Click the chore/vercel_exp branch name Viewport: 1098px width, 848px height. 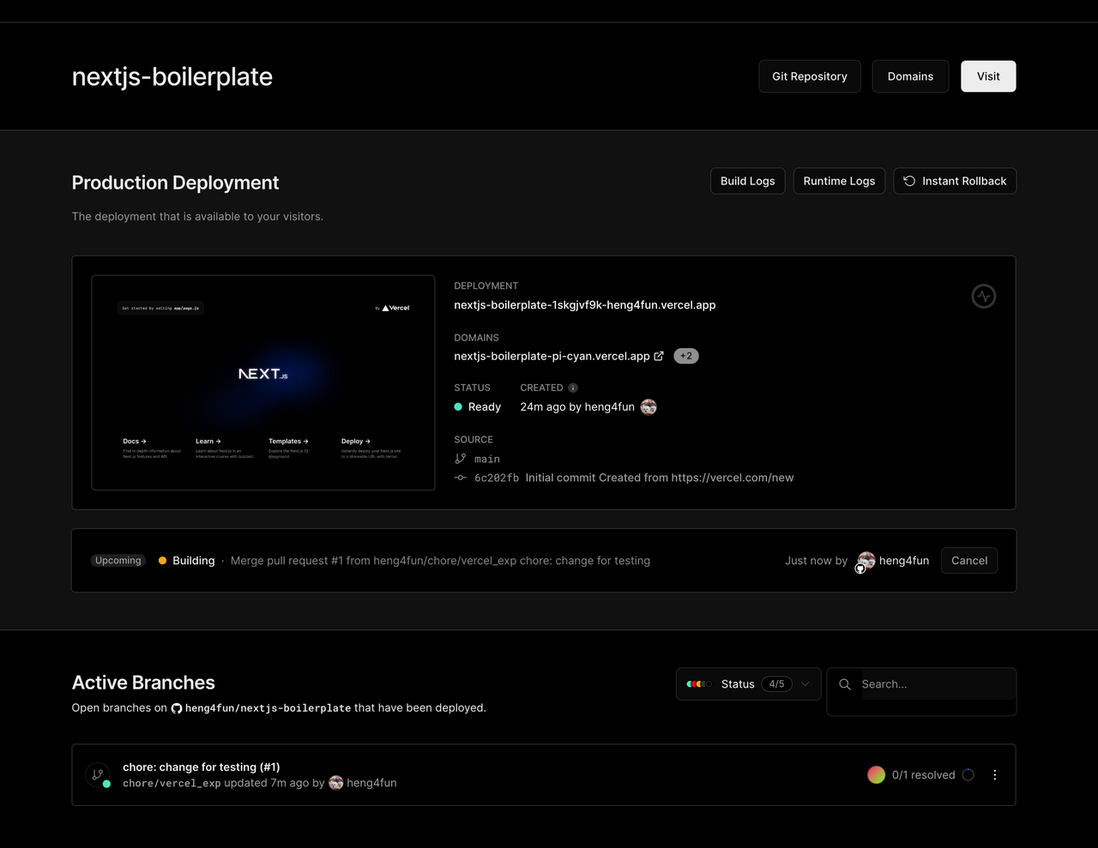pos(172,783)
